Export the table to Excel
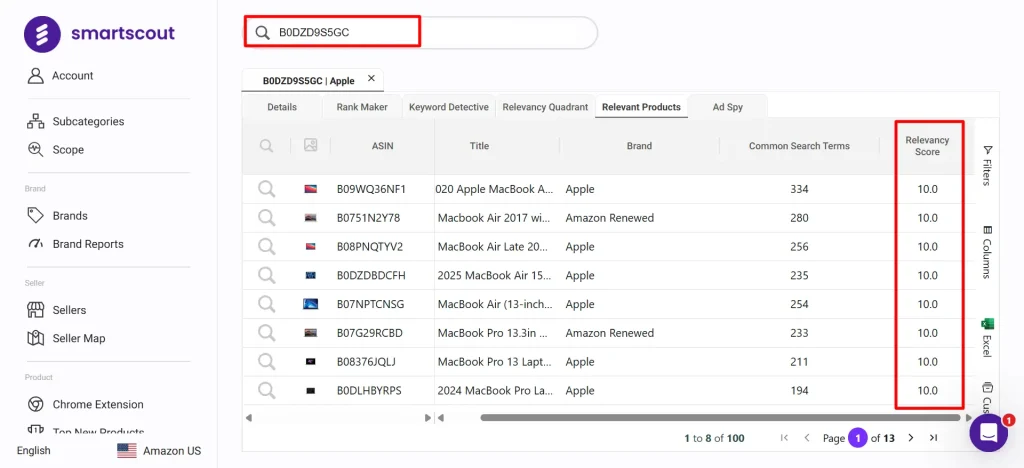 click(x=987, y=337)
